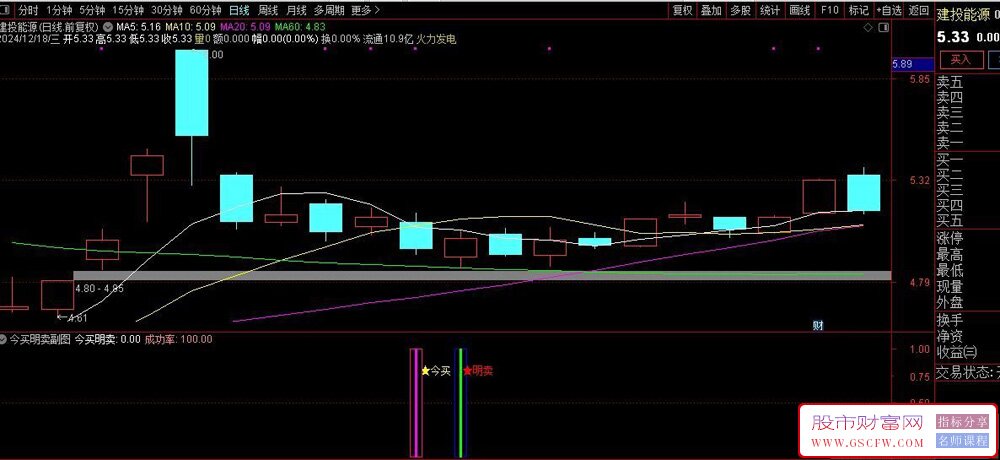
Task: Click the gray 4.80-4.85 support band
Action: coord(482,276)
